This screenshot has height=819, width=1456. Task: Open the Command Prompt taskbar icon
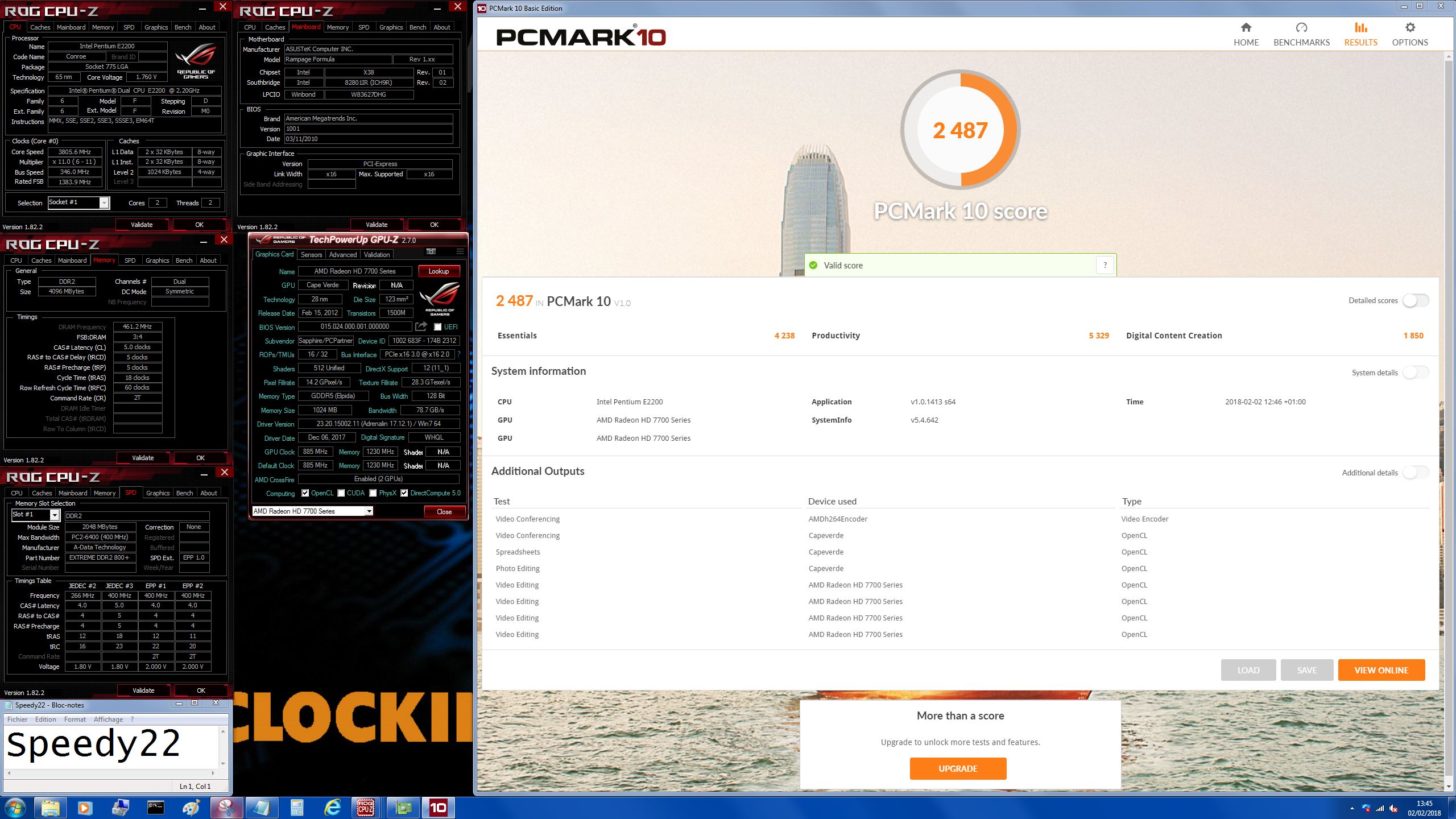point(156,808)
